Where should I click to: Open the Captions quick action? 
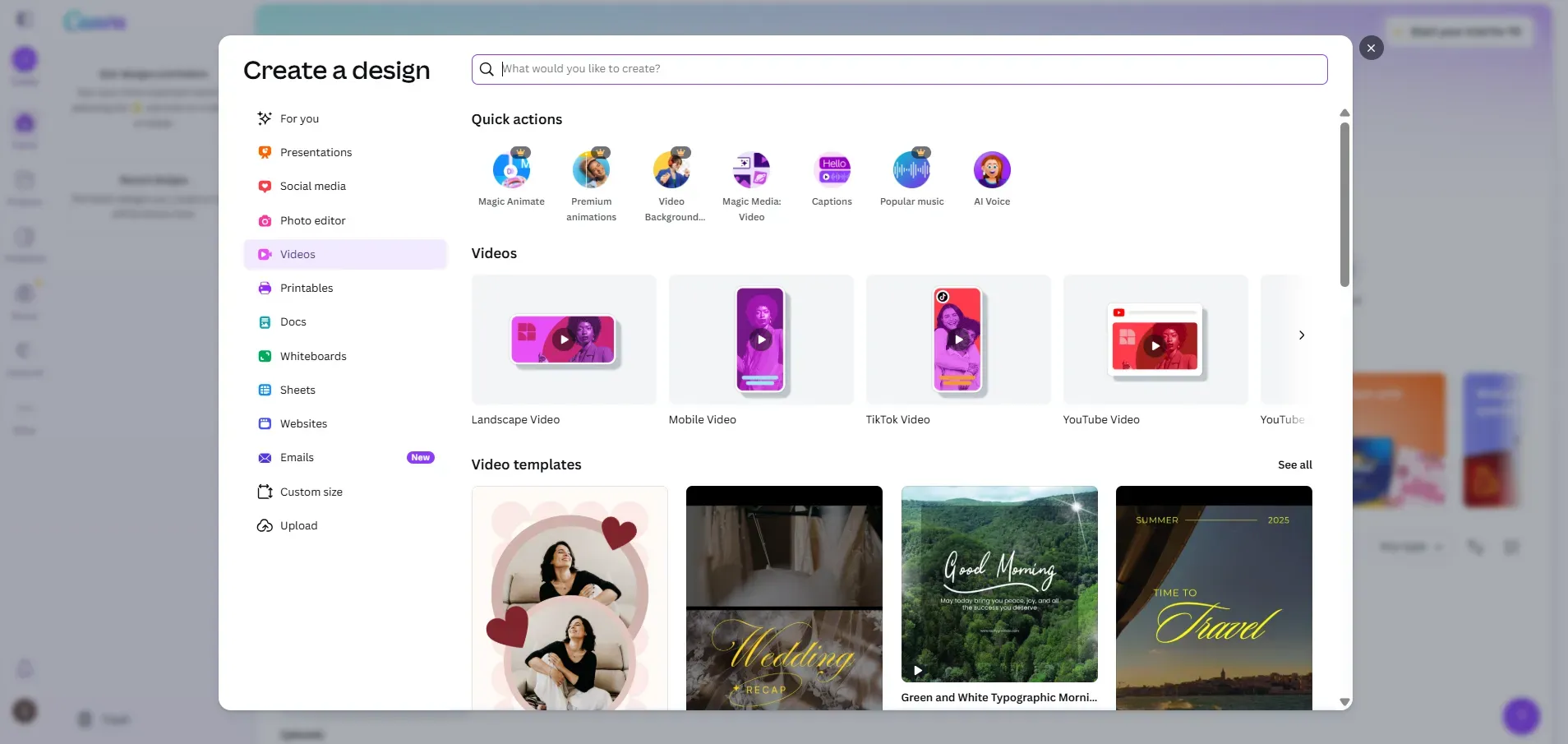pos(832,177)
